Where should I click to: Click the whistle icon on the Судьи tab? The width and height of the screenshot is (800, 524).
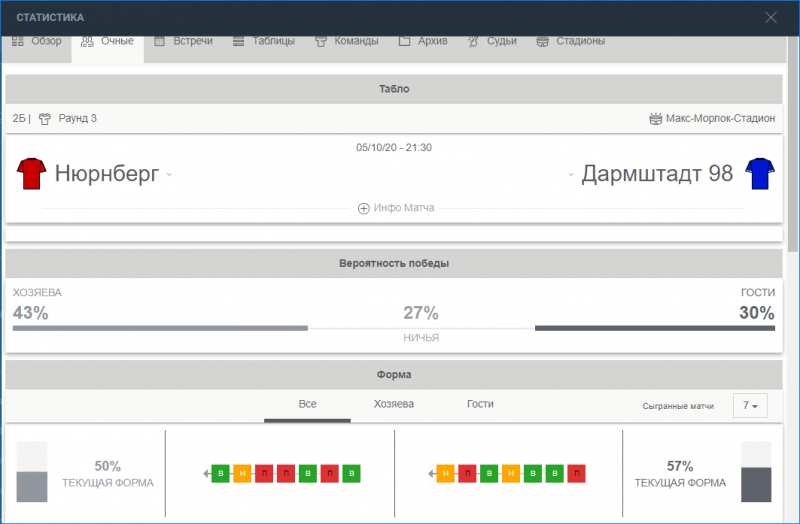click(x=473, y=41)
